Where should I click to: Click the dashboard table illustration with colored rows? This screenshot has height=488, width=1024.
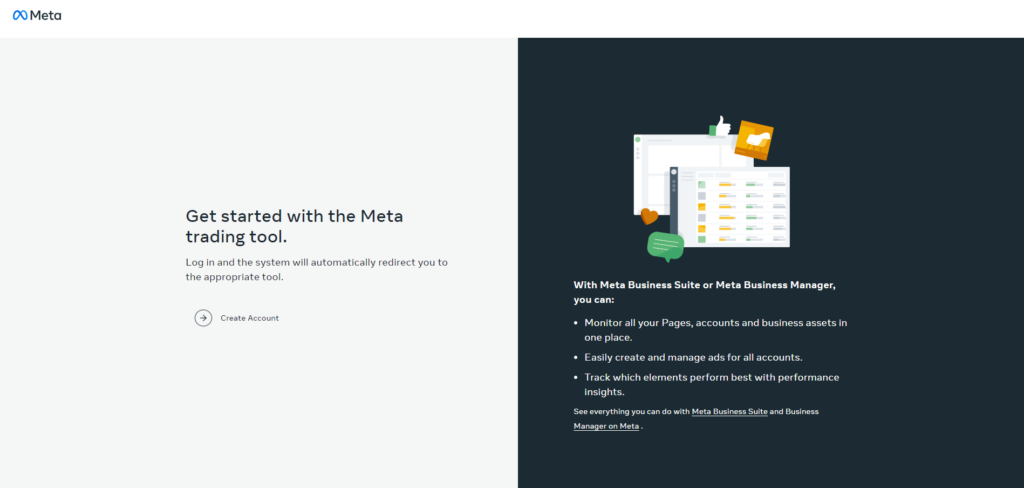(740, 208)
